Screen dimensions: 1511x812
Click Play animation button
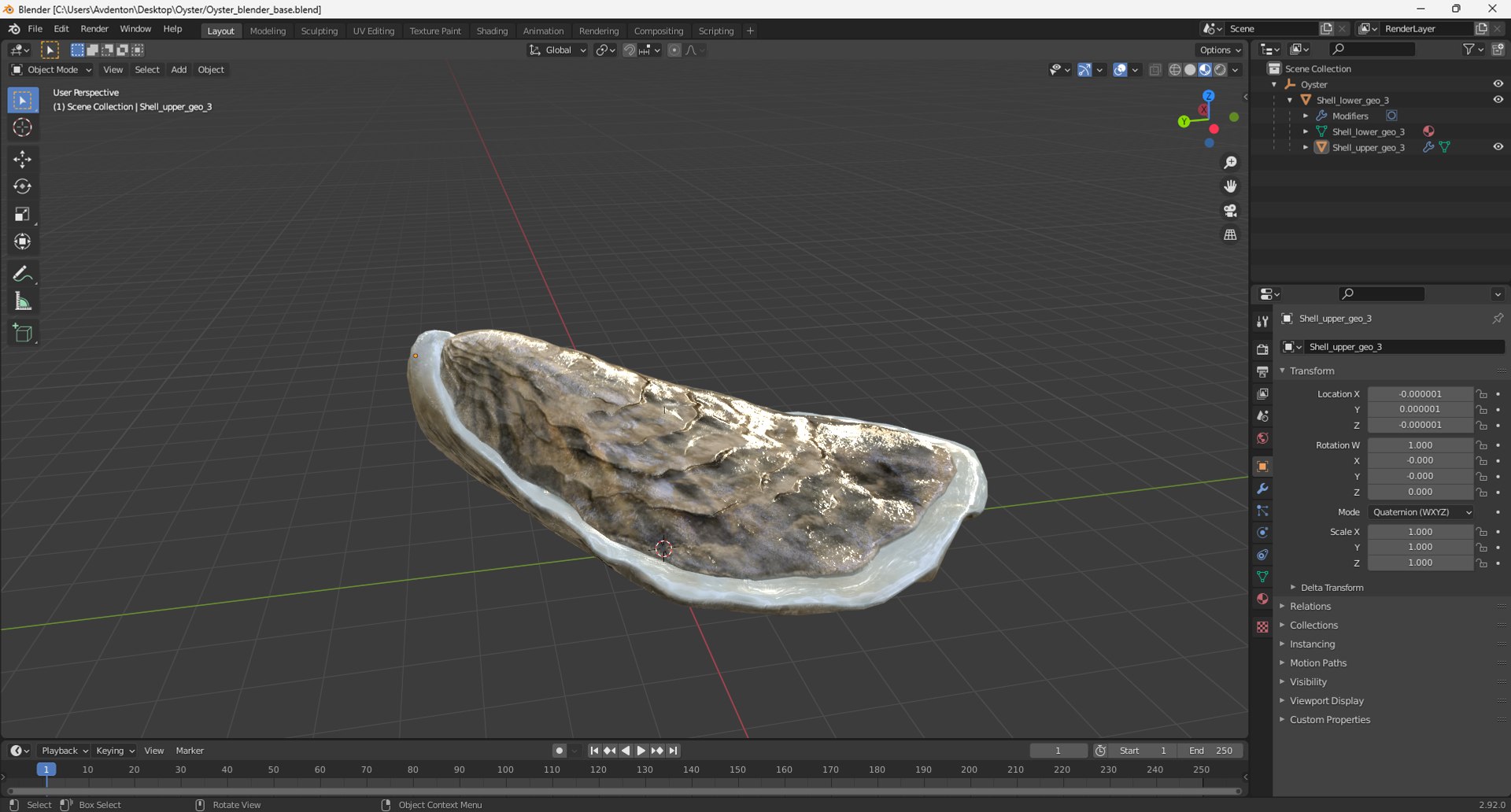tap(641, 751)
